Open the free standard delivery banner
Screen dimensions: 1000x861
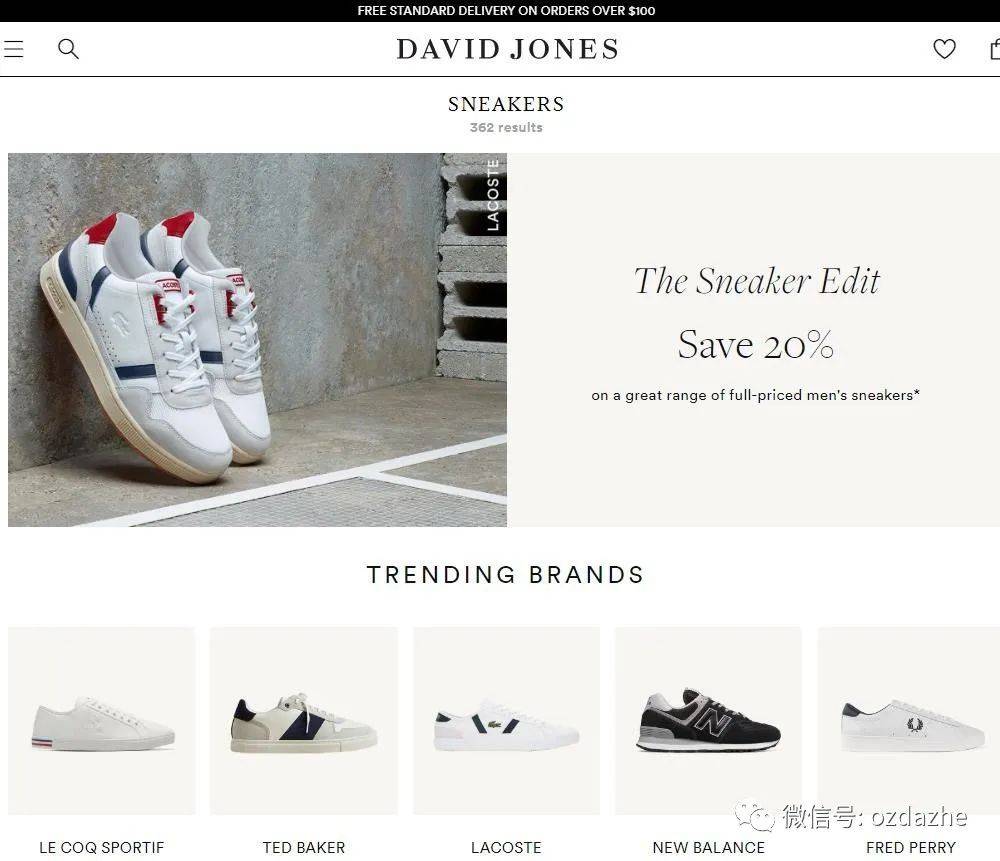(506, 11)
